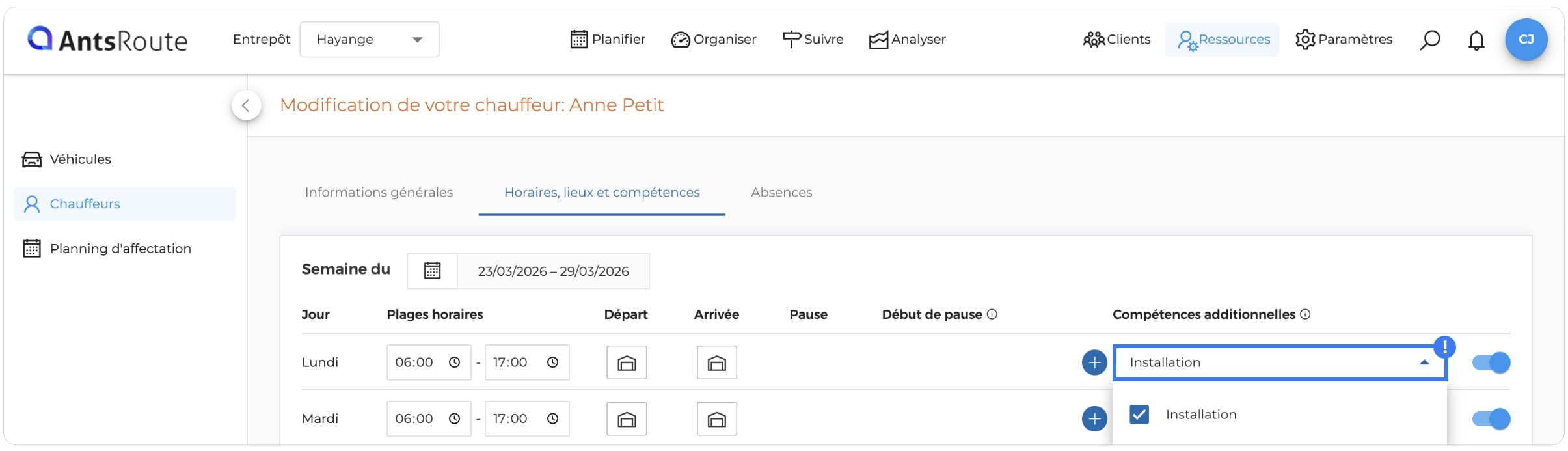Open the Organiser menu
The height and width of the screenshot is (451, 1568).
(x=714, y=40)
